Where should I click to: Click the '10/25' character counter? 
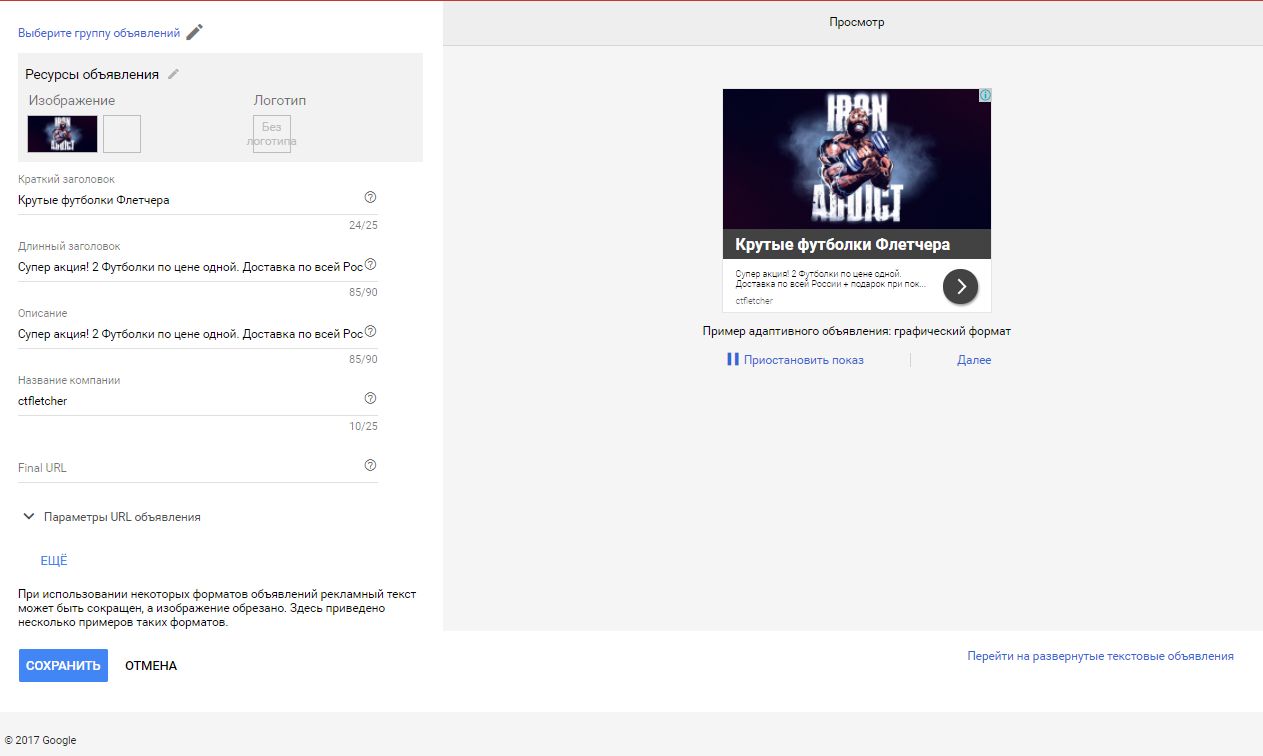click(363, 426)
